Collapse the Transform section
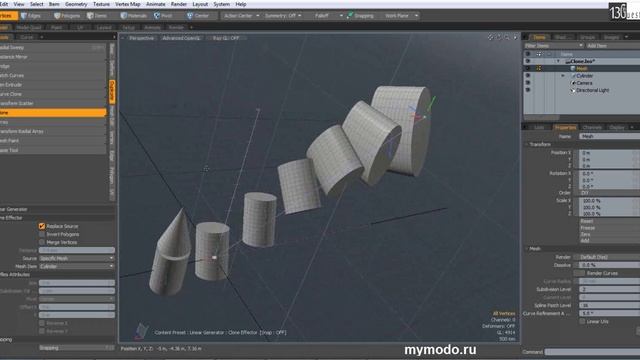This screenshot has width=640, height=360. coord(527,144)
